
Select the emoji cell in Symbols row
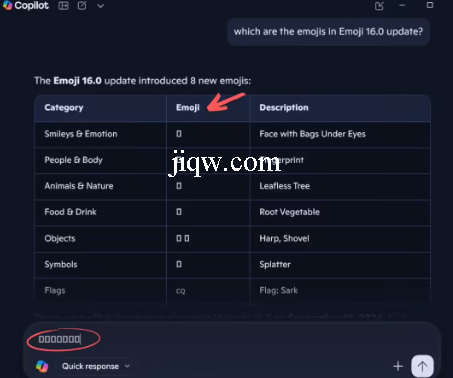coord(179,264)
